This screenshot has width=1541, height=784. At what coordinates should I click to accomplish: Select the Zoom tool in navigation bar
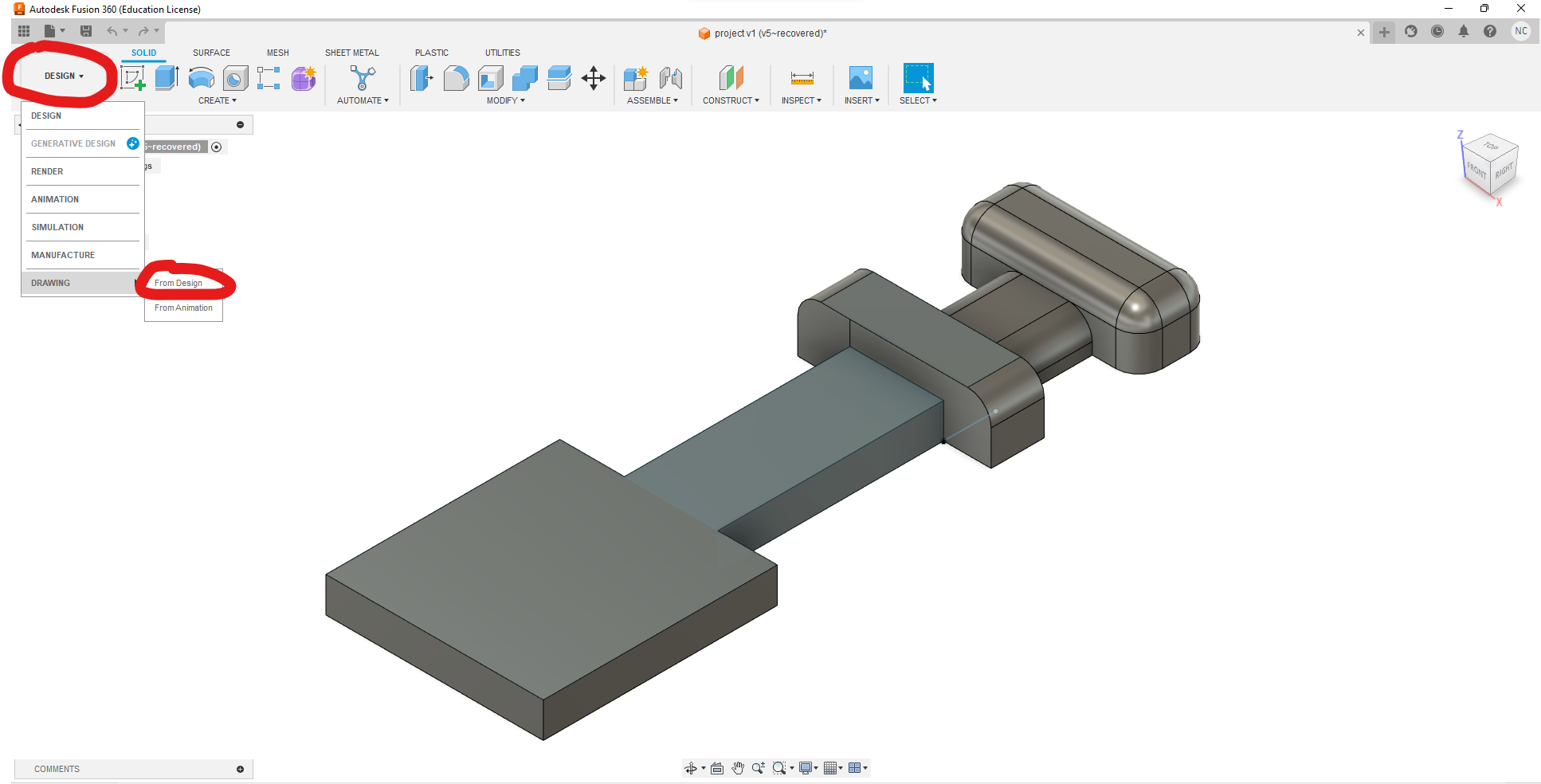tap(759, 768)
